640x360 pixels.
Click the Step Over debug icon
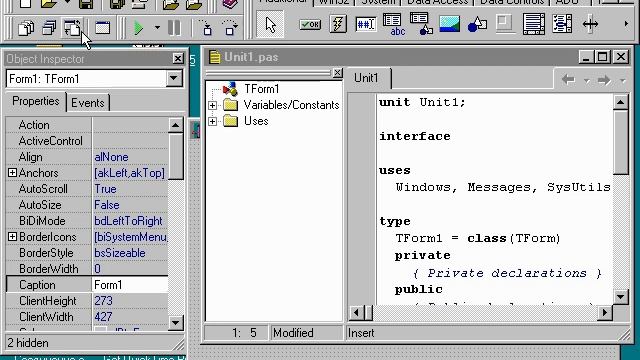coord(230,28)
